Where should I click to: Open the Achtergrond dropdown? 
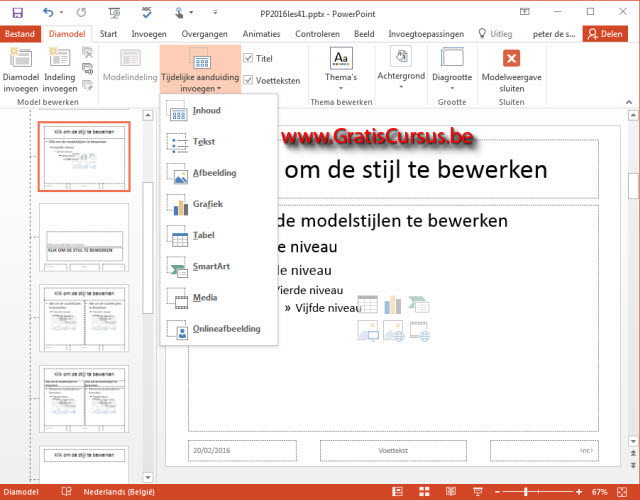coord(401,69)
